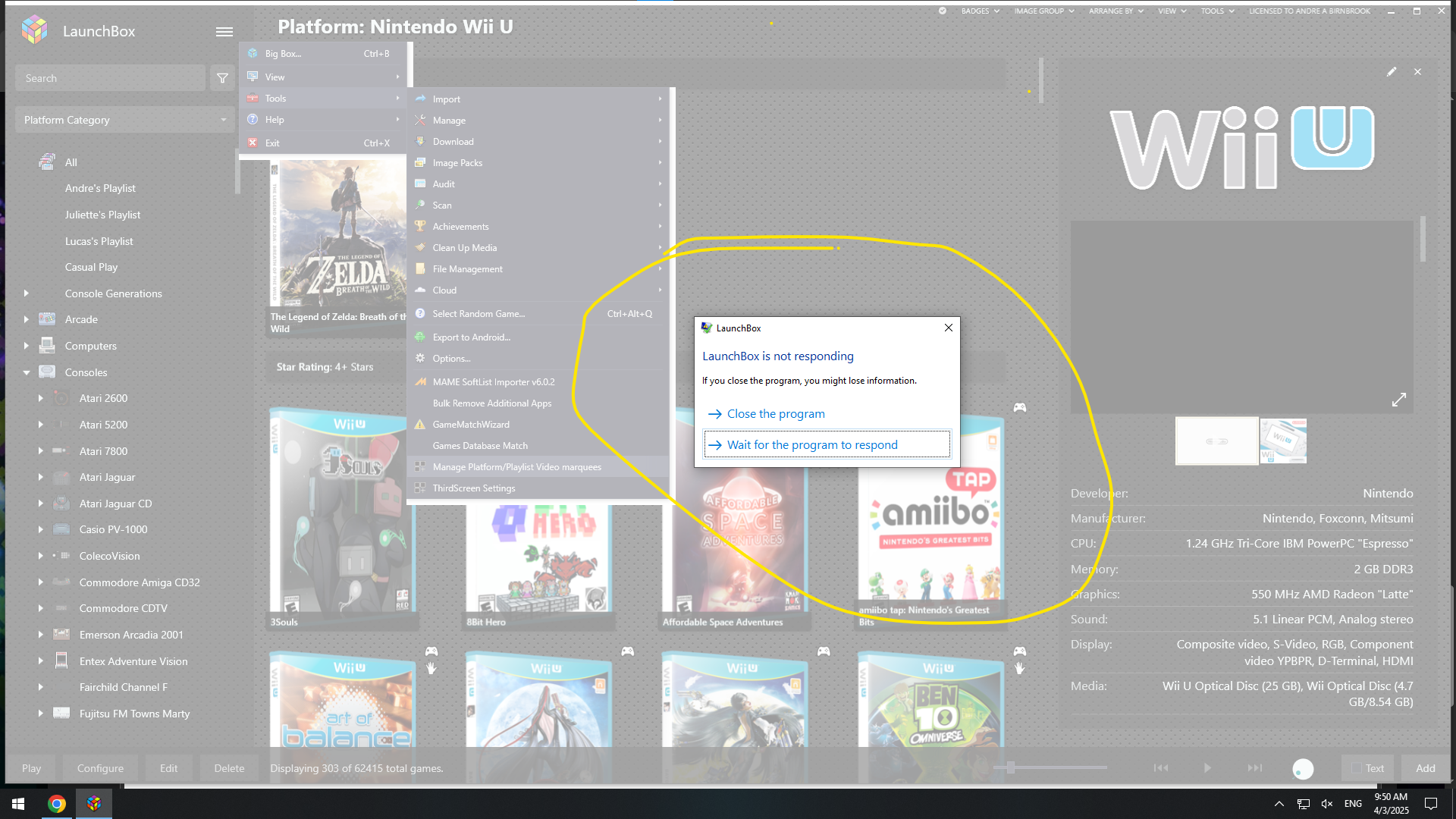Collapse the Consoles tree node
1456x819 pixels.
coord(27,372)
